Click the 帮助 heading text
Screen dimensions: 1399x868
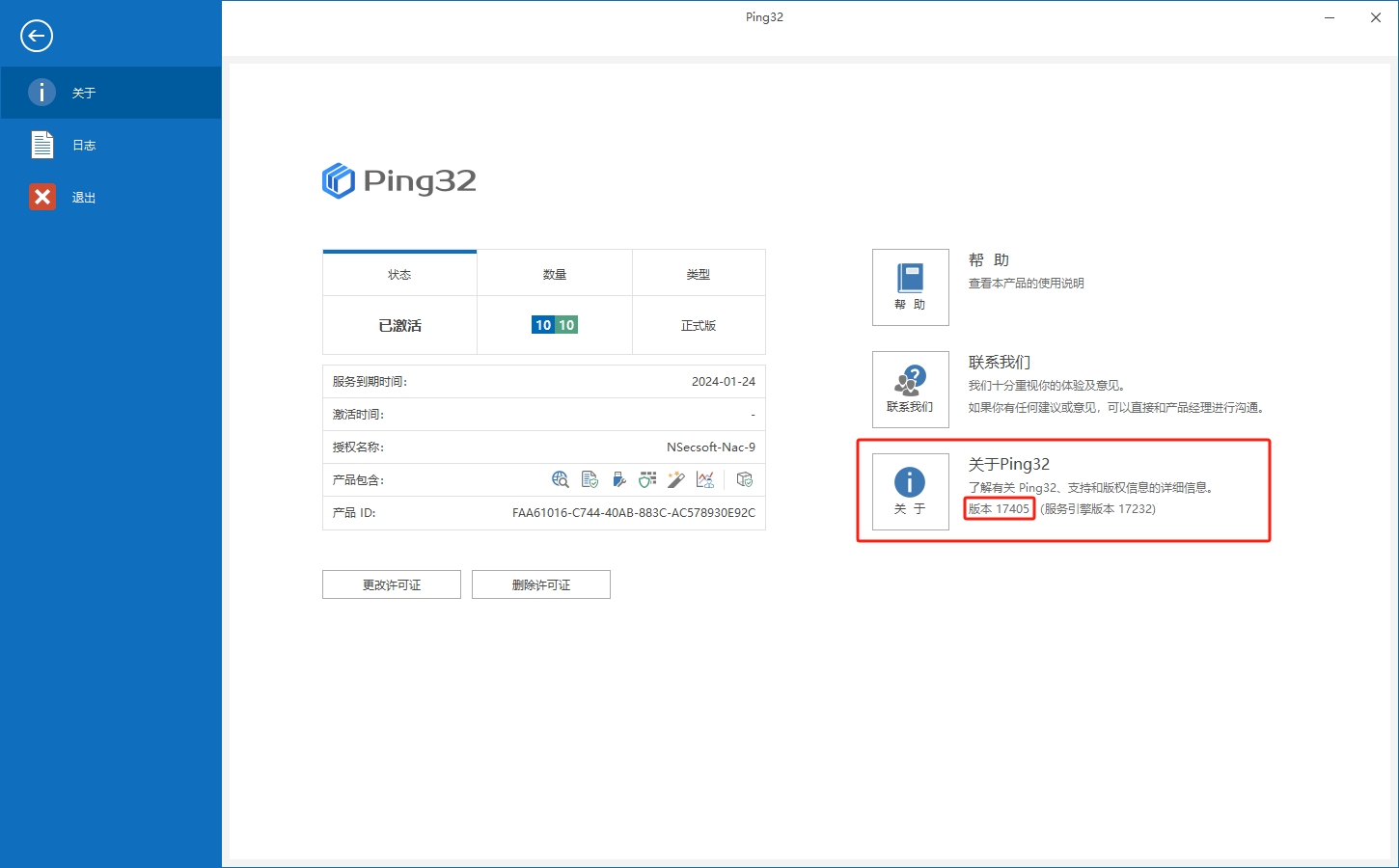(989, 259)
